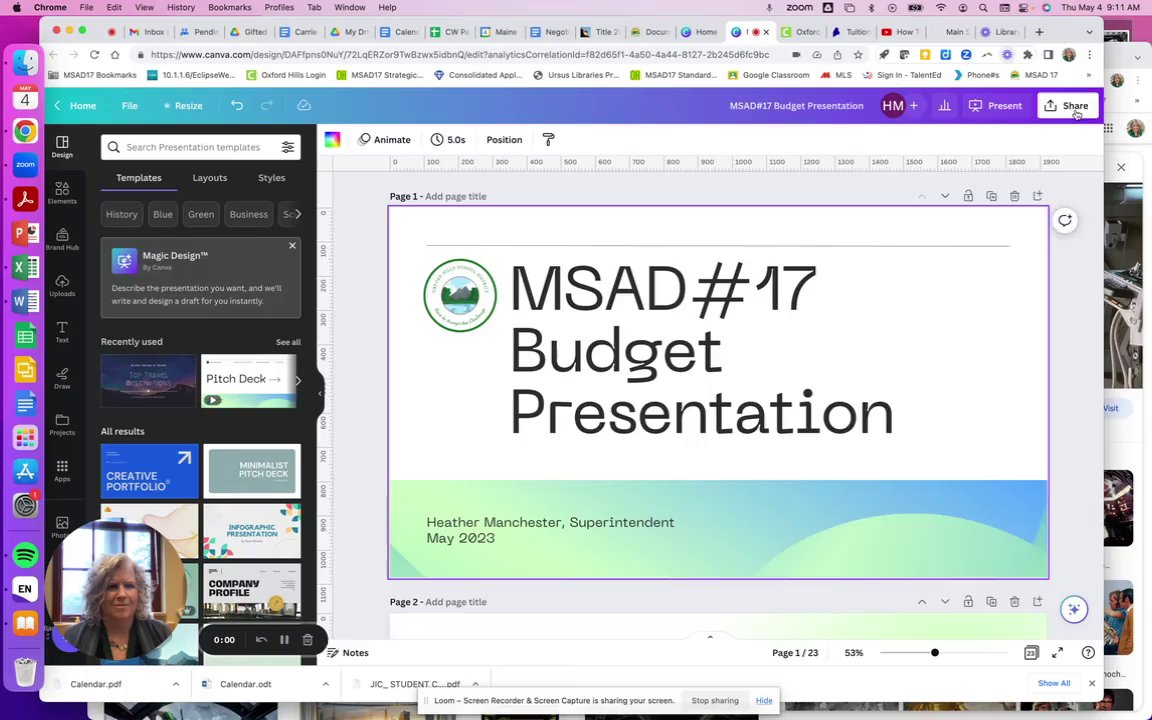This screenshot has height=720, width=1152.
Task: Lock Page 1 with the lock icon
Action: (x=968, y=196)
